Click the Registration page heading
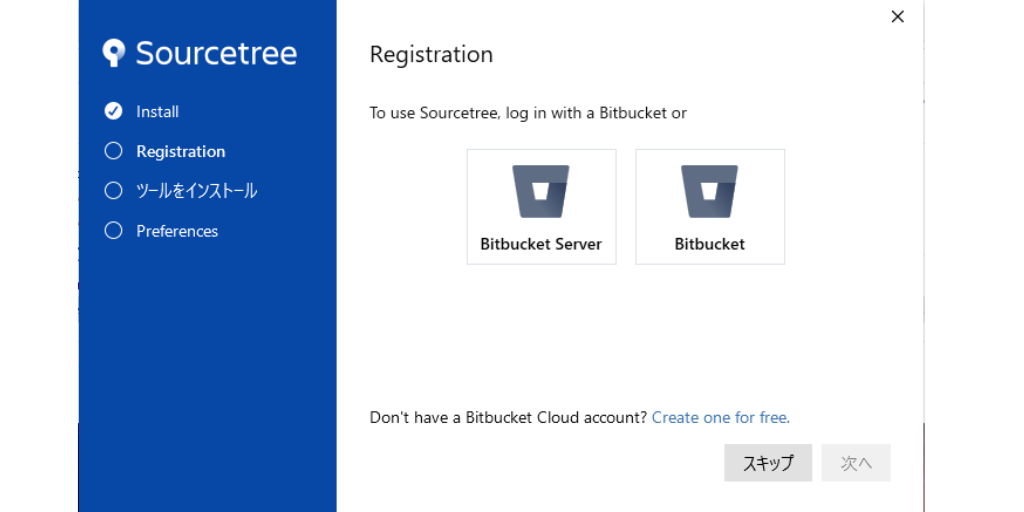This screenshot has height=512, width=1024. click(431, 55)
